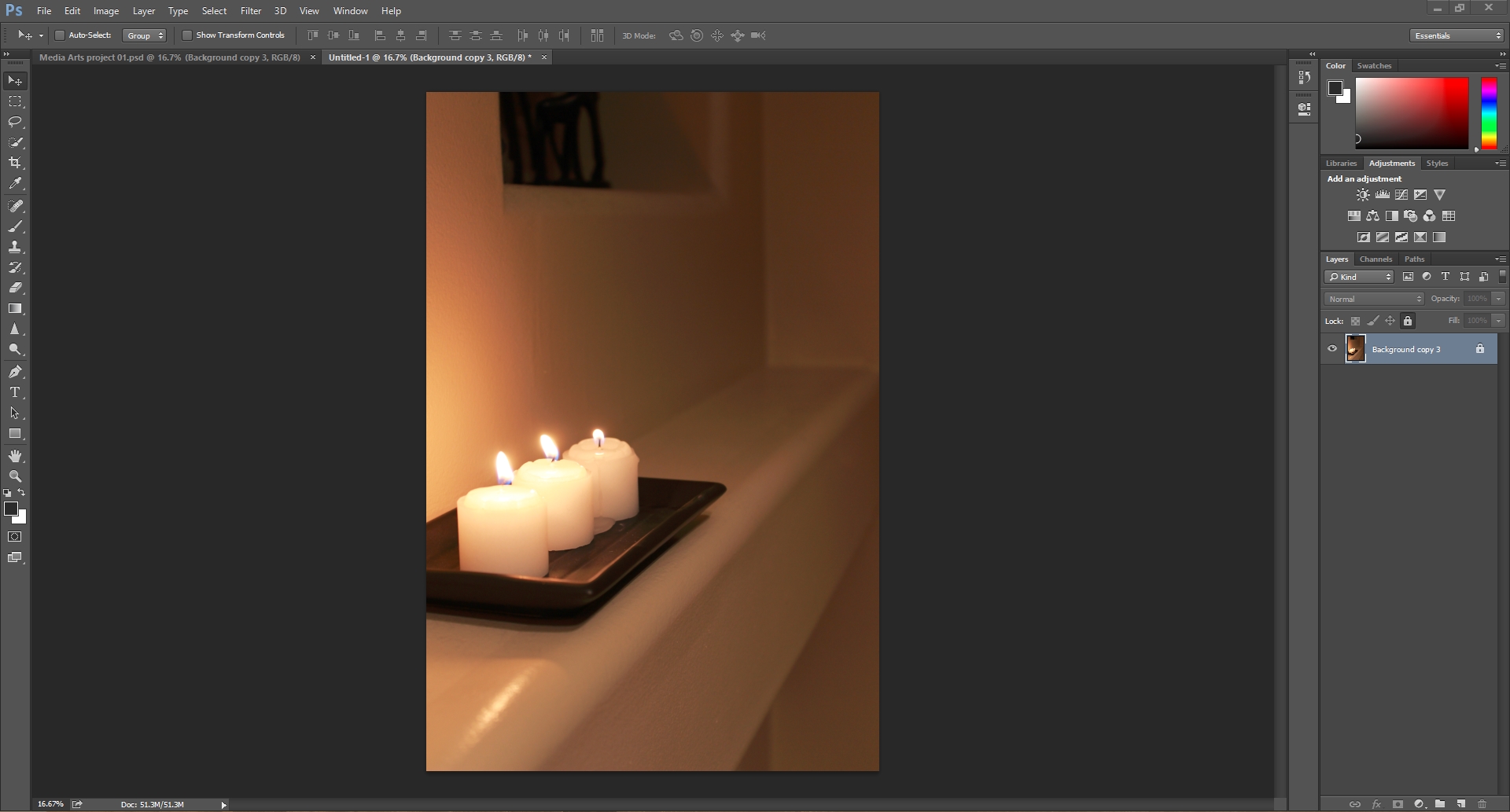Select the Rectangle shape tool
The width and height of the screenshot is (1510, 812).
pos(15,434)
